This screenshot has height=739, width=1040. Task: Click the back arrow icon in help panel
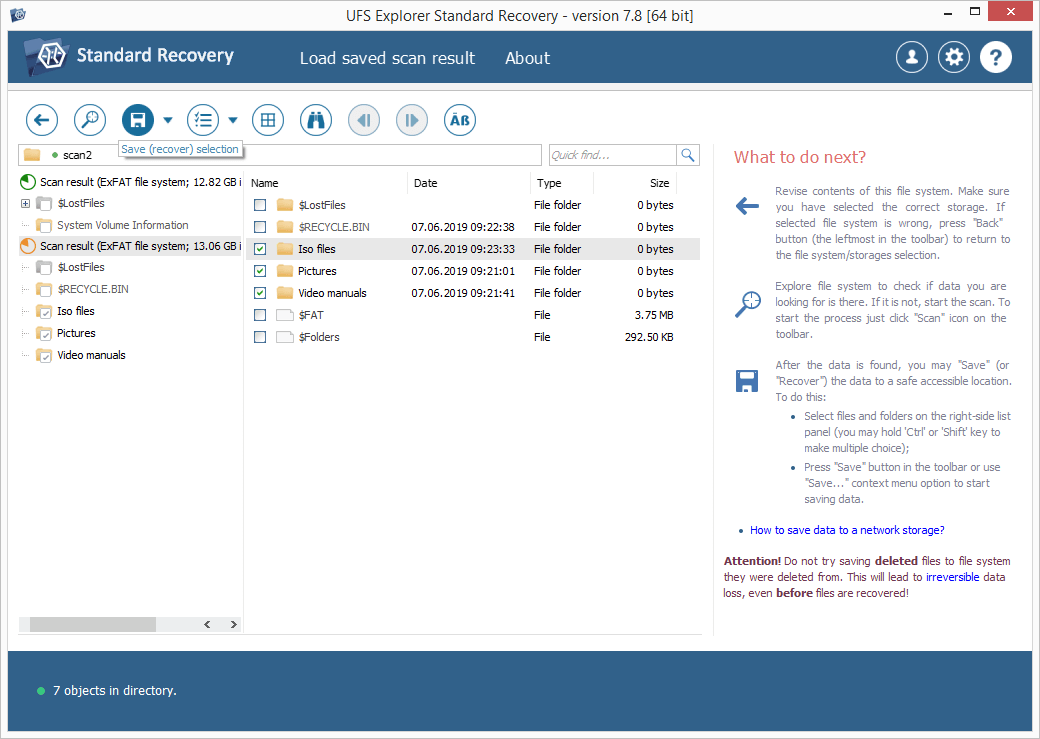pyautogui.click(x=748, y=206)
